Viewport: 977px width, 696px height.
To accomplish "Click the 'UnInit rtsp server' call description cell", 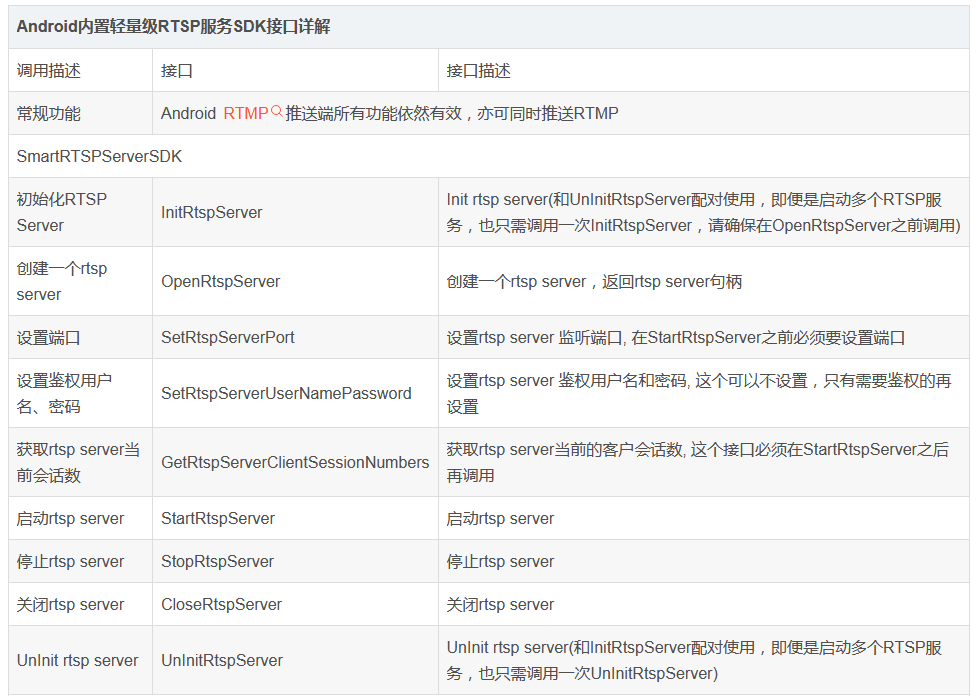I will (x=80, y=660).
